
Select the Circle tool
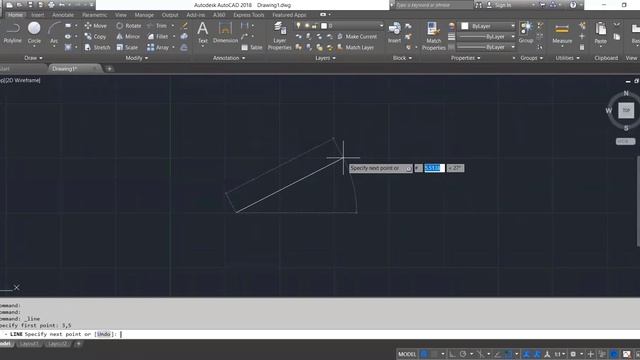[x=34, y=33]
